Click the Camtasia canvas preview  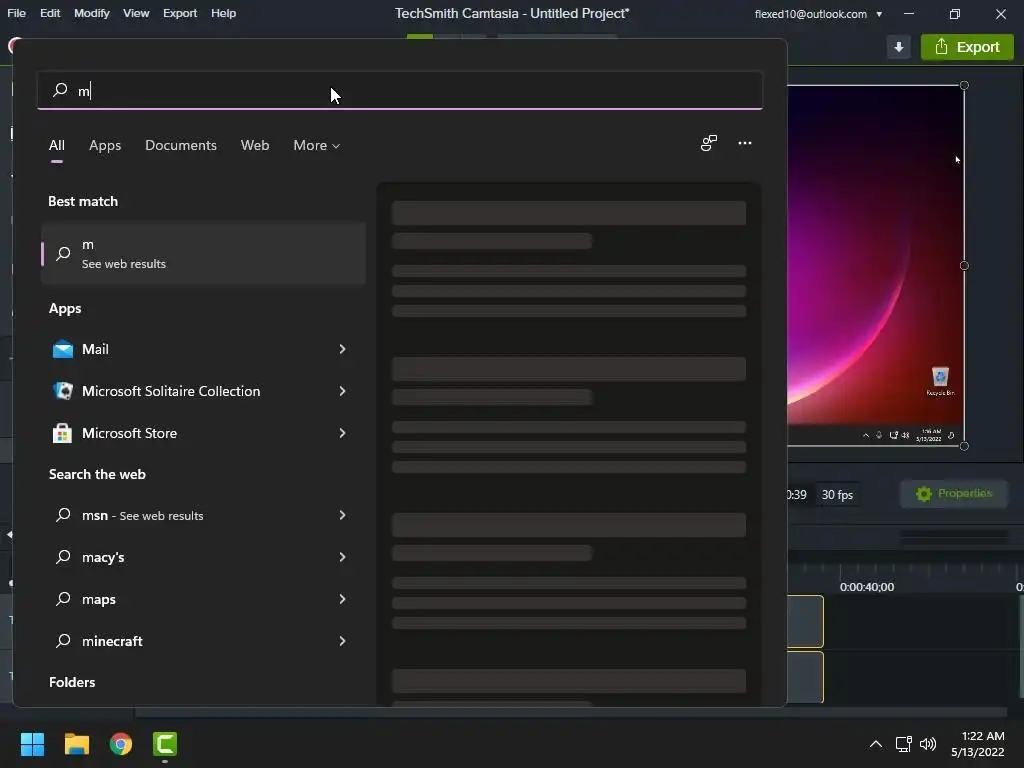click(x=875, y=266)
